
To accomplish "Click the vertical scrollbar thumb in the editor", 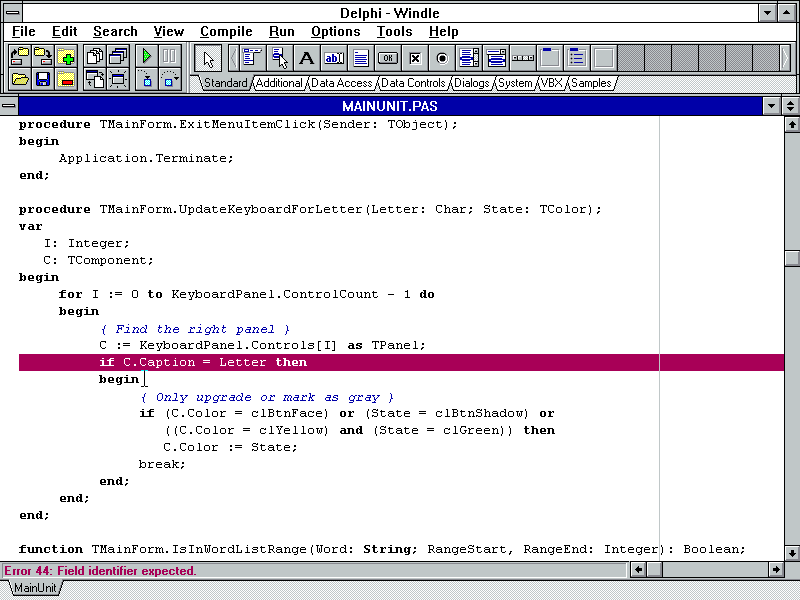I will point(792,258).
